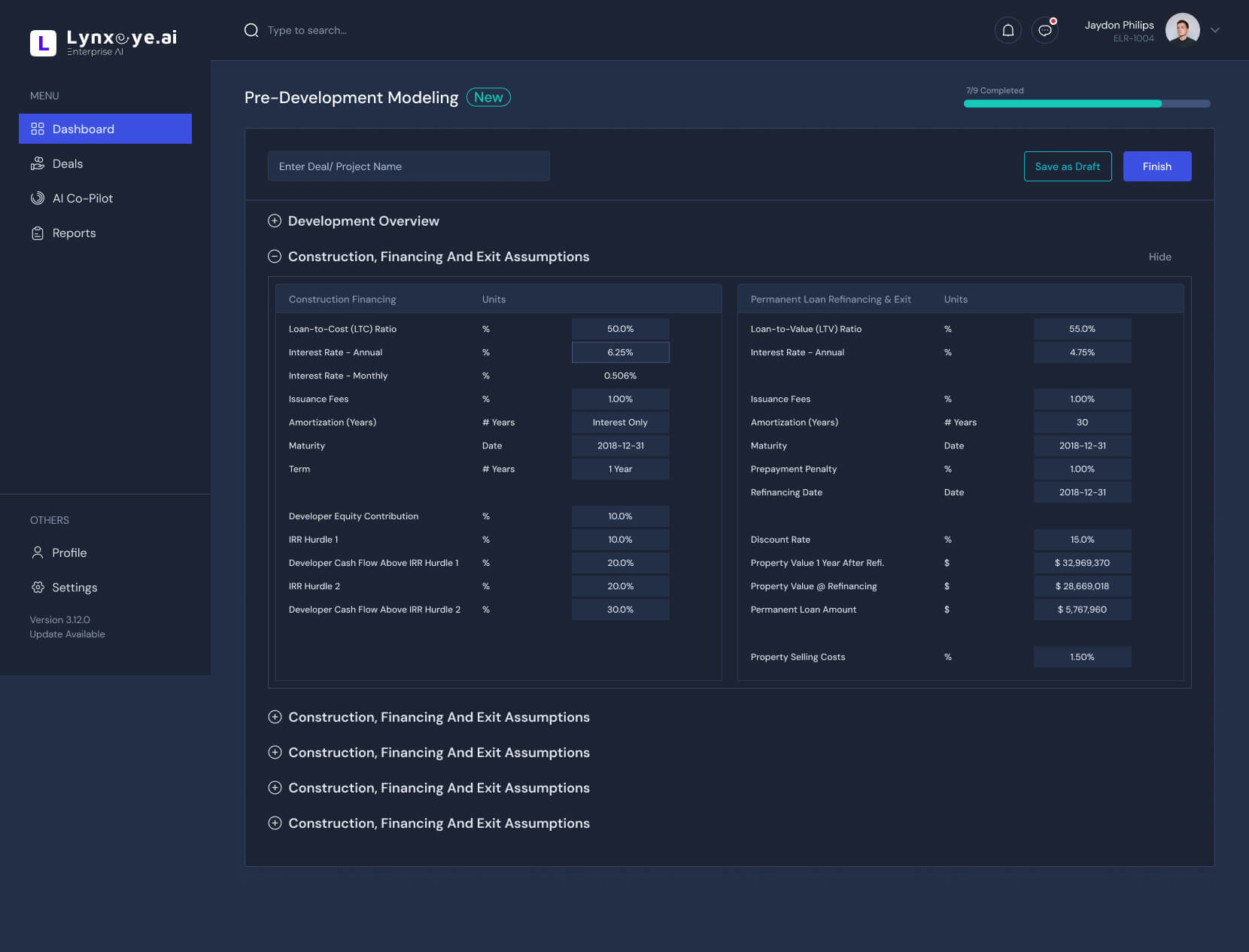Collapse the open Construction, Financing section
The height and width of the screenshot is (952, 1249).
point(275,257)
